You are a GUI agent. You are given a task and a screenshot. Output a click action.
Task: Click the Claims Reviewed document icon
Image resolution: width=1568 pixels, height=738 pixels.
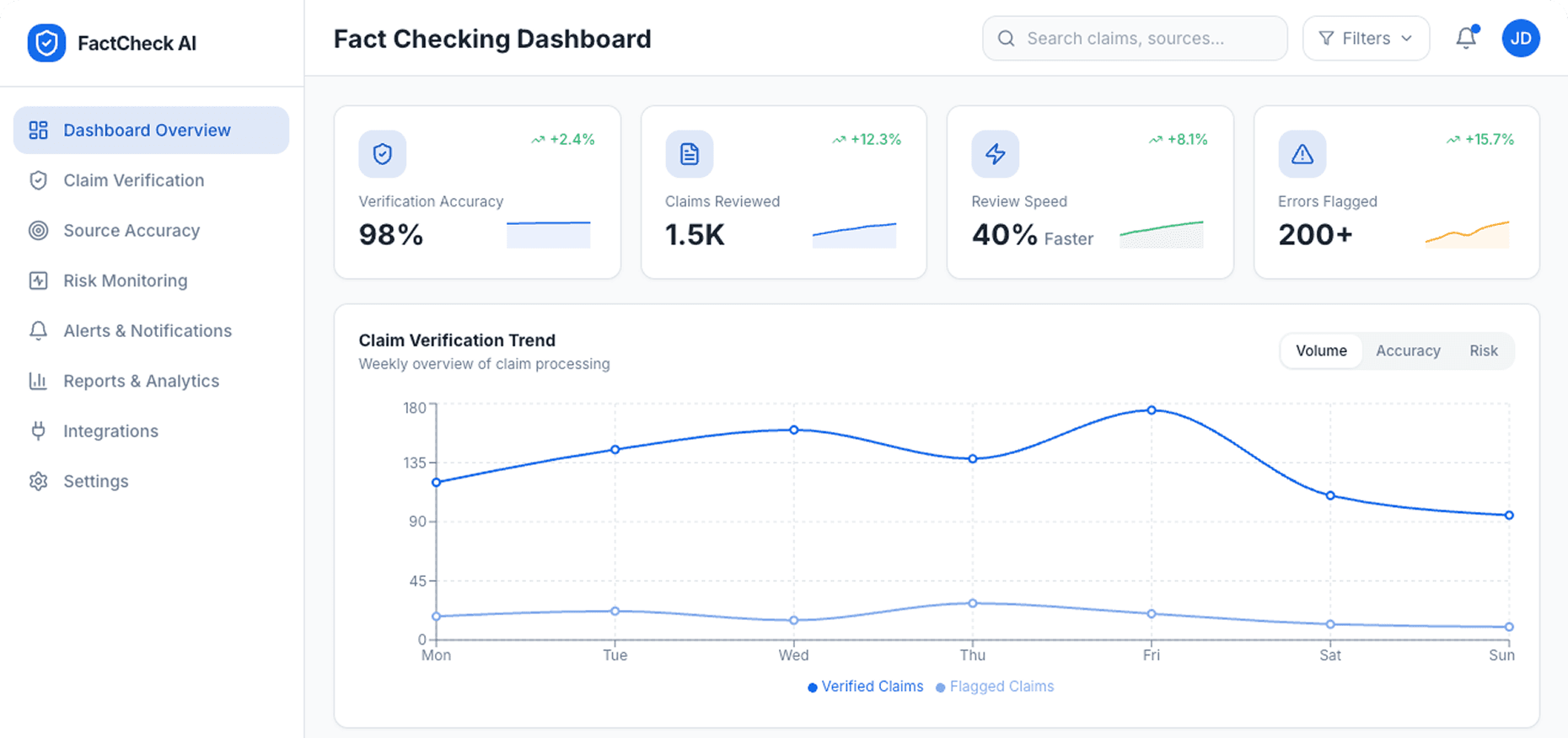(690, 153)
